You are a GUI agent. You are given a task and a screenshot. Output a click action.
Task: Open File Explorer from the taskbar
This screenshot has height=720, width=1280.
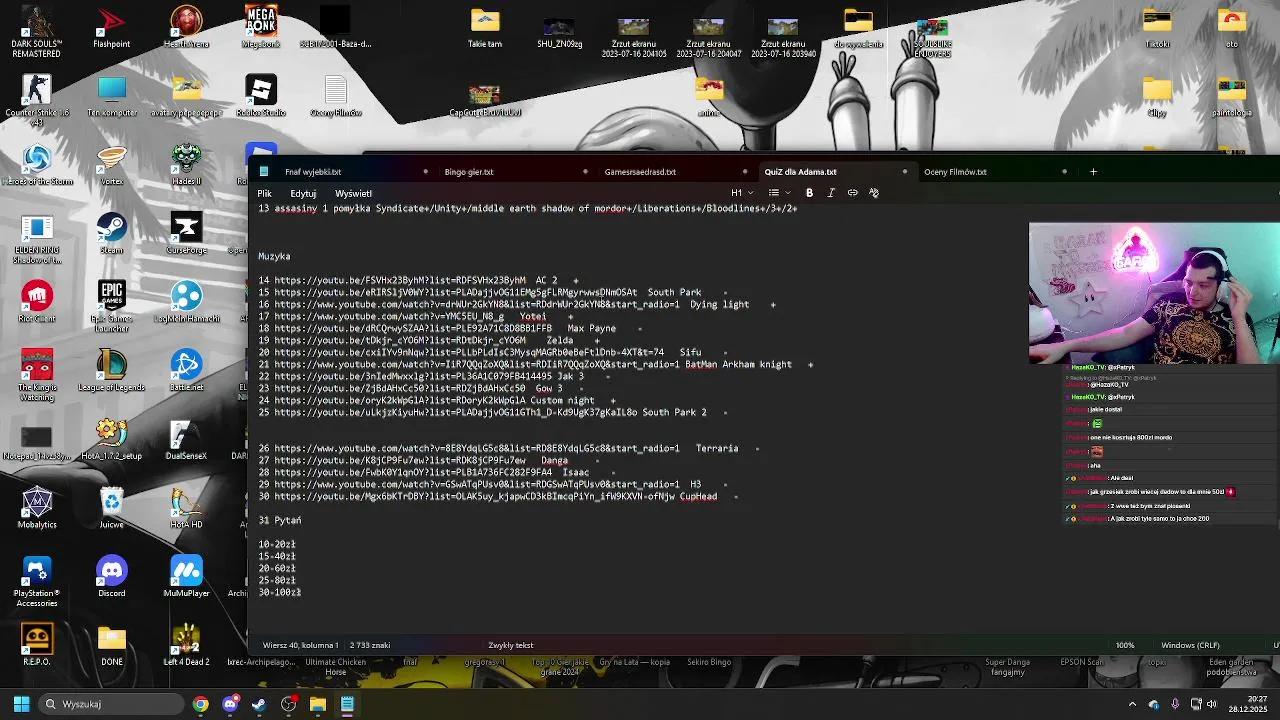point(318,704)
